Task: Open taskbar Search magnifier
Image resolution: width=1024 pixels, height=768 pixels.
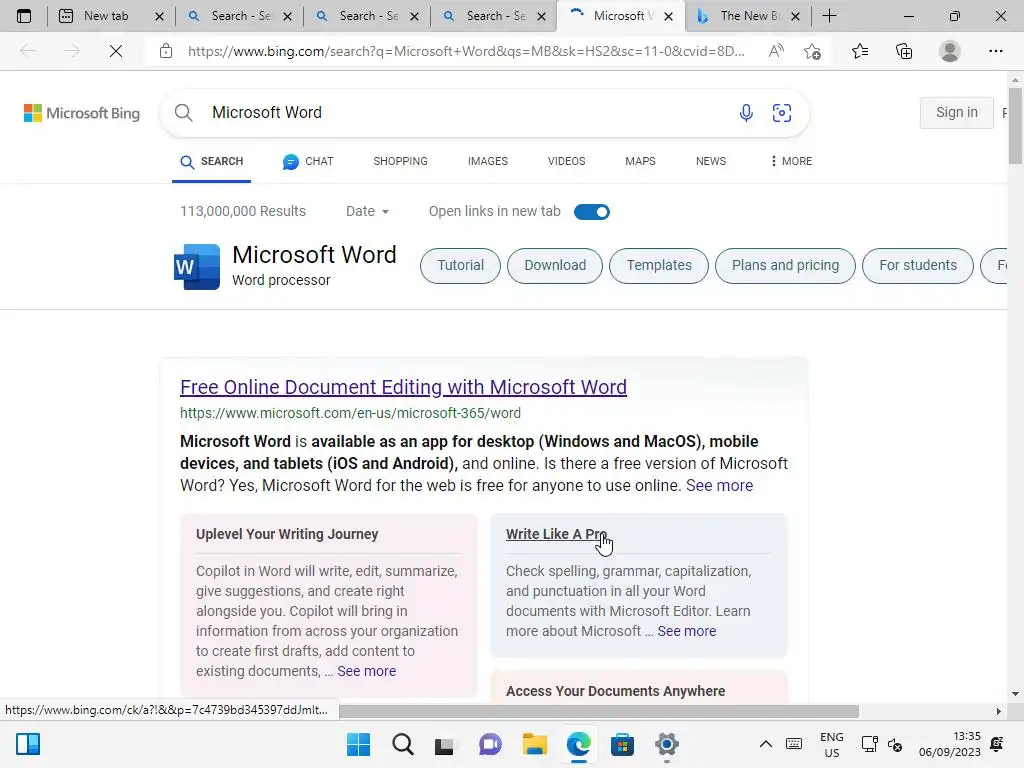Action: click(402, 744)
